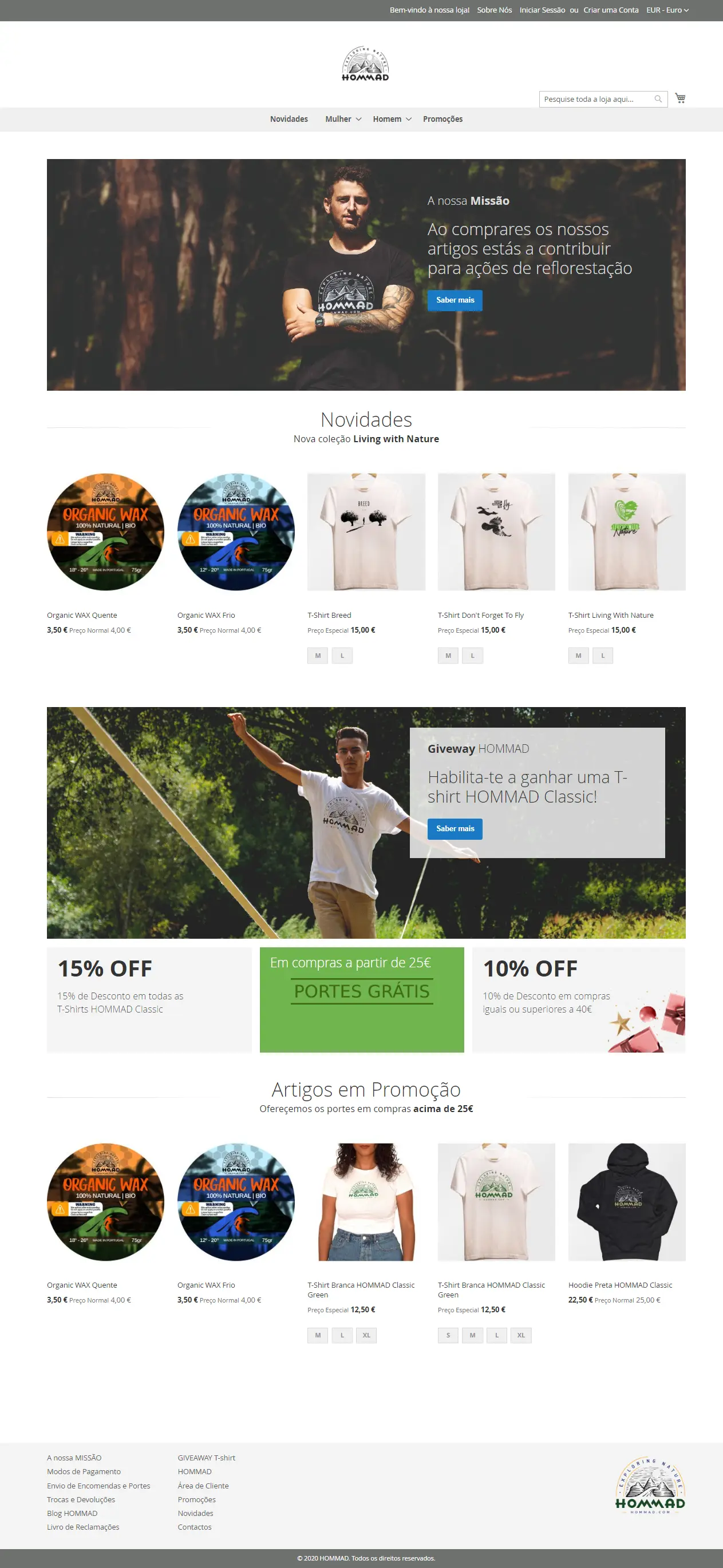Expand the Homem menu
The width and height of the screenshot is (723, 1568).
tap(392, 120)
